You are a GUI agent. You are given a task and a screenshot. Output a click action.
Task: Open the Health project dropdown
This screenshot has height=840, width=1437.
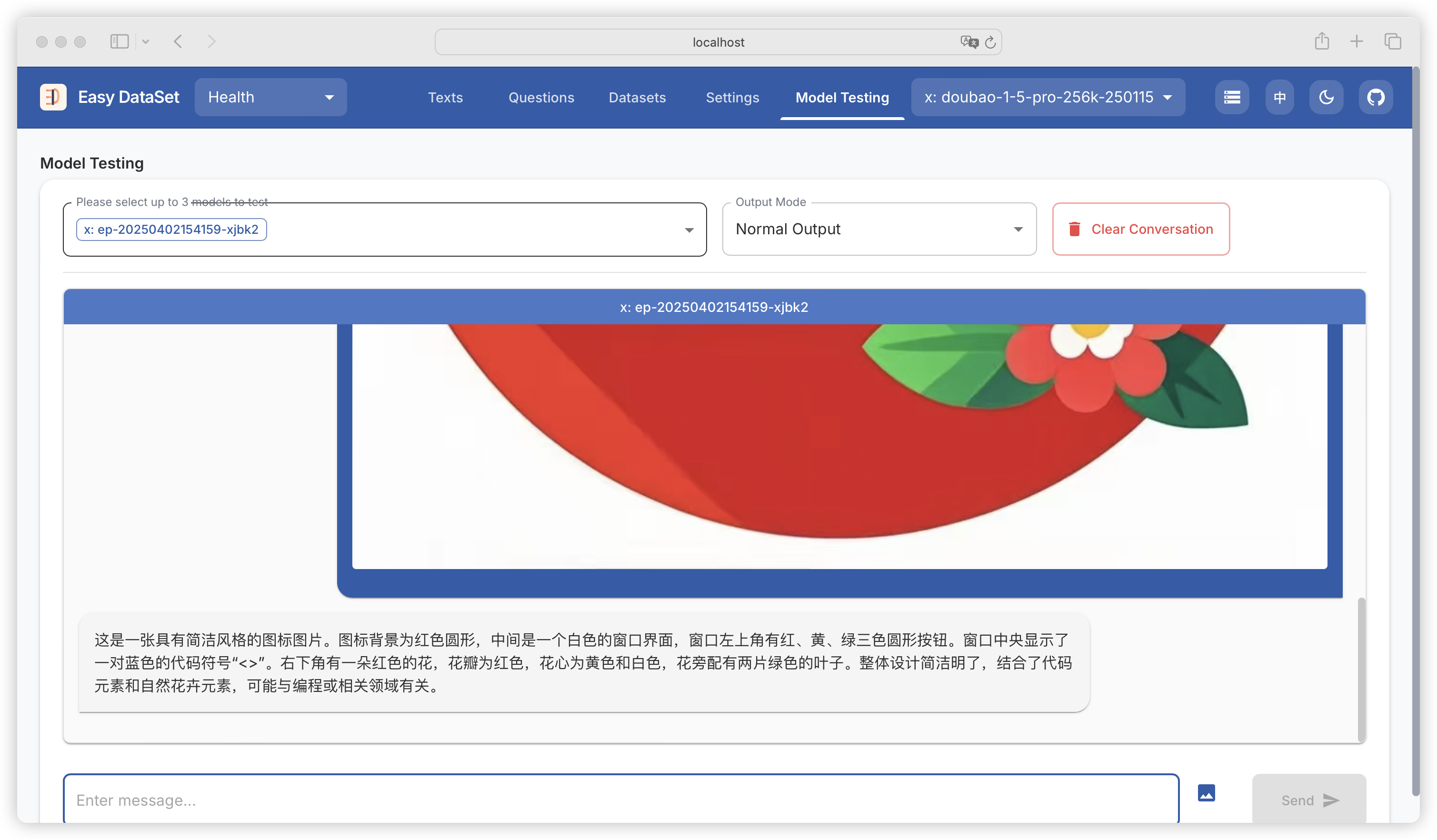pos(270,97)
